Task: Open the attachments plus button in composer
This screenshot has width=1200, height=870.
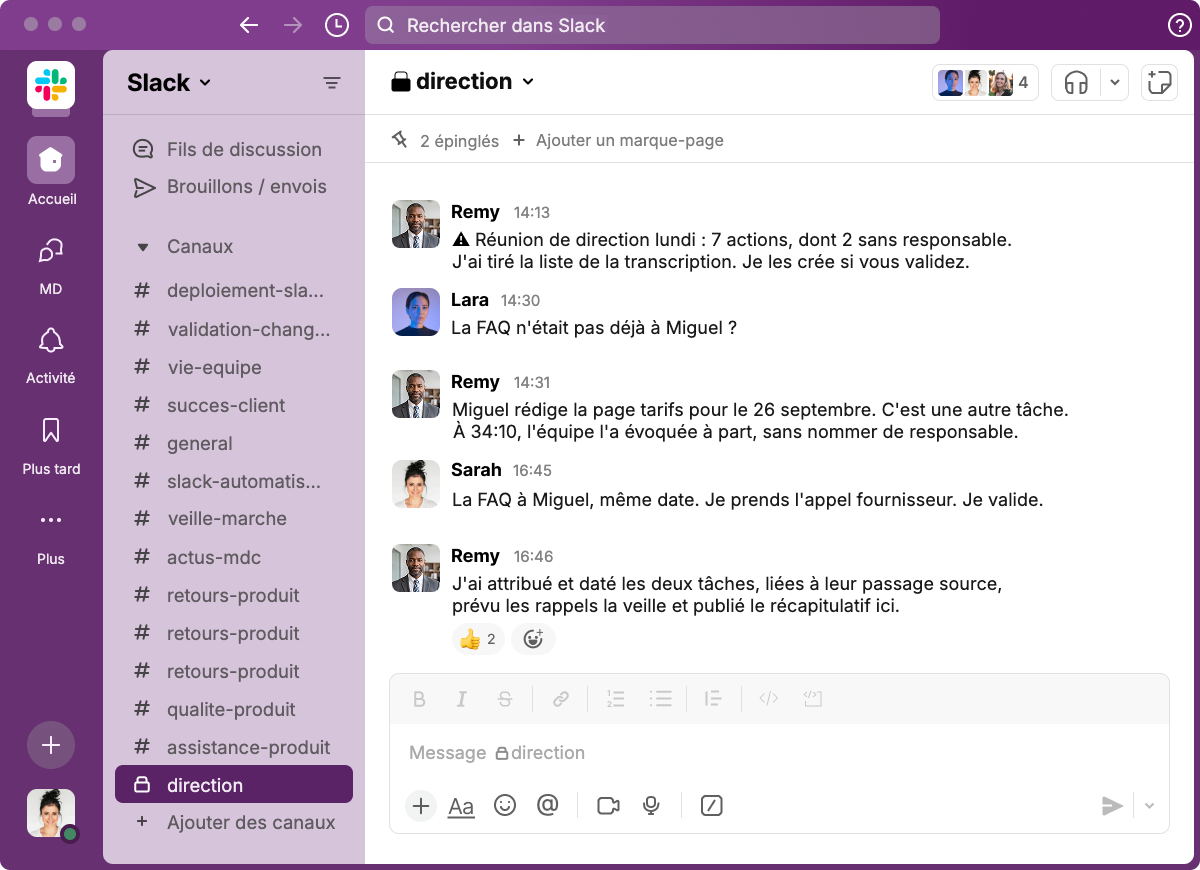Action: pos(421,806)
